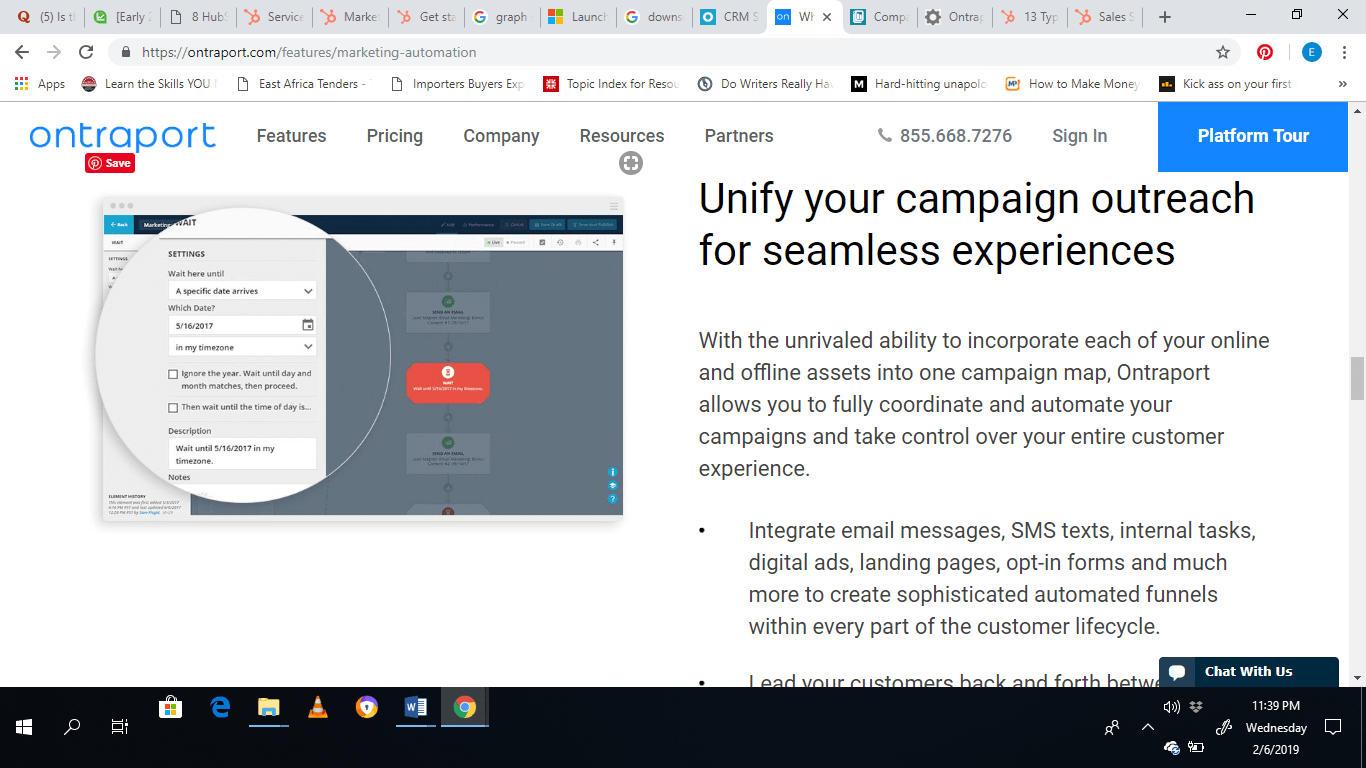
Task: Switch to the Service tab
Action: pos(273,17)
